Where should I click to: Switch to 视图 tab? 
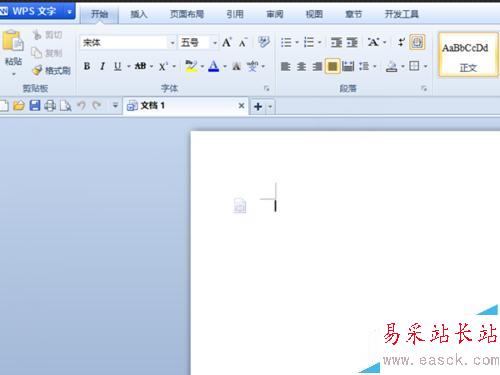click(x=314, y=14)
